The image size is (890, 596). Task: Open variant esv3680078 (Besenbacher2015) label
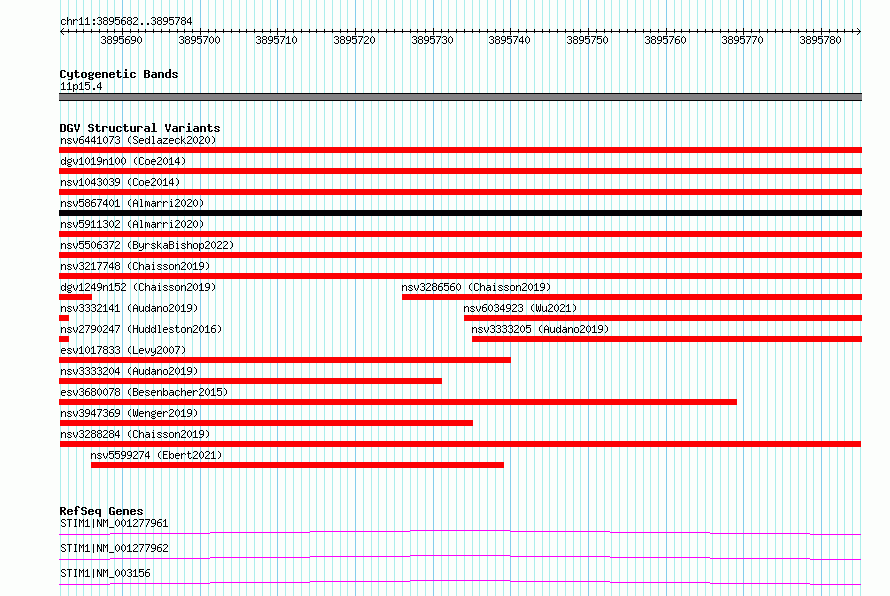pos(144,392)
